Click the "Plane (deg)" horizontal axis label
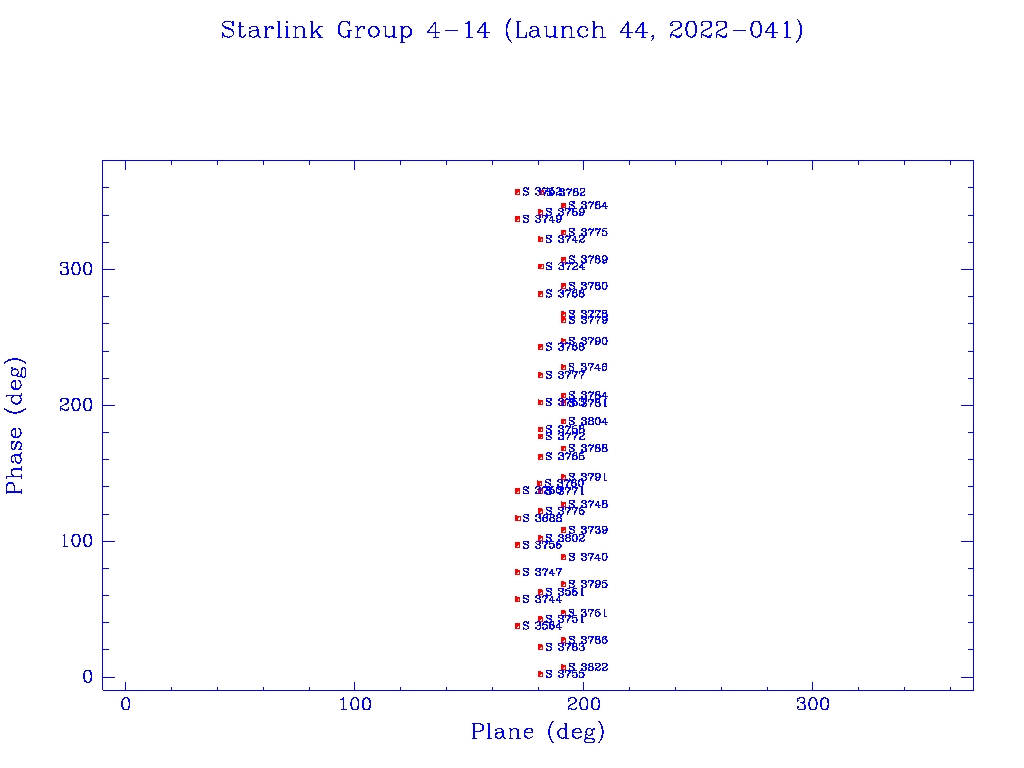This screenshot has width=1024, height=768. (x=538, y=731)
